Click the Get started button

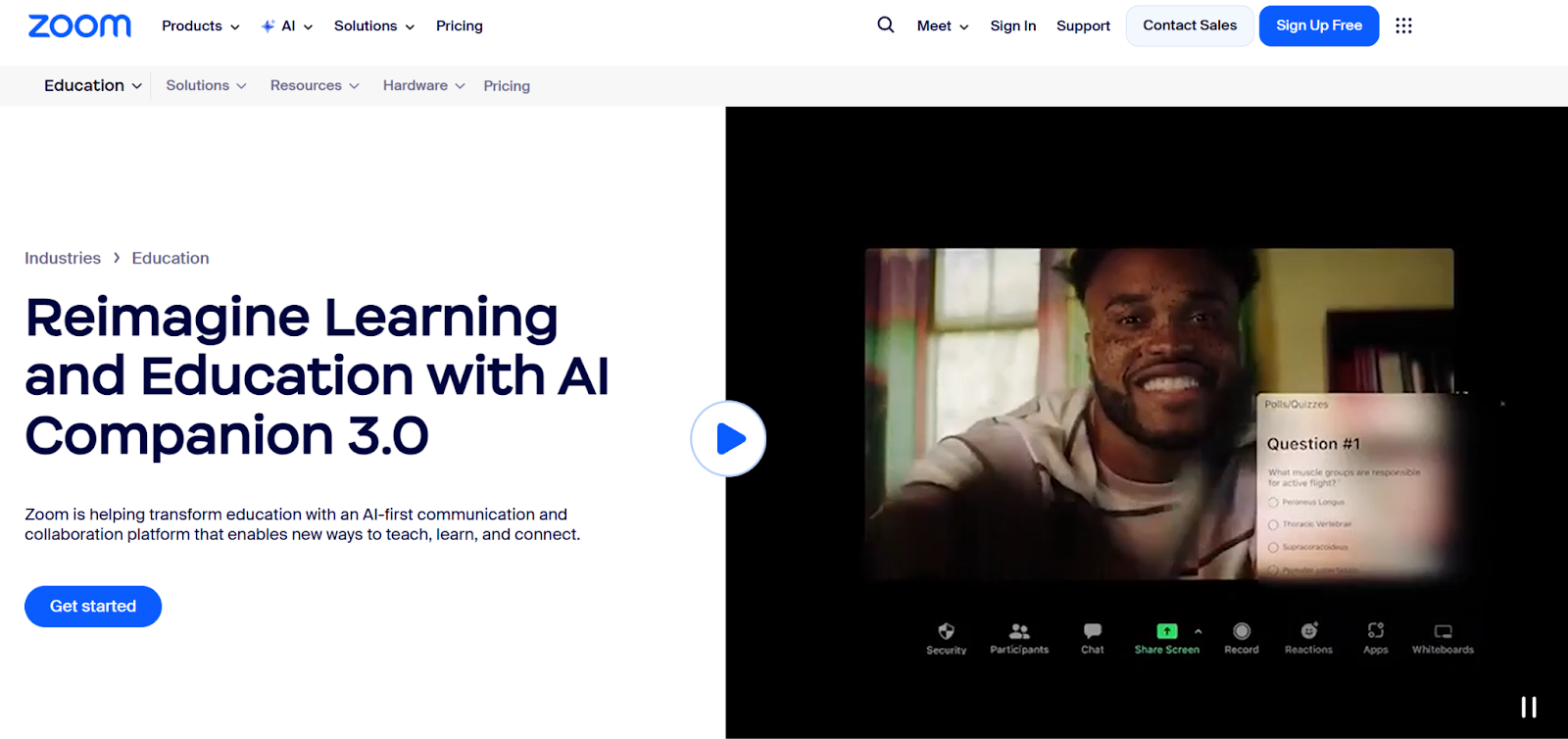[93, 607]
